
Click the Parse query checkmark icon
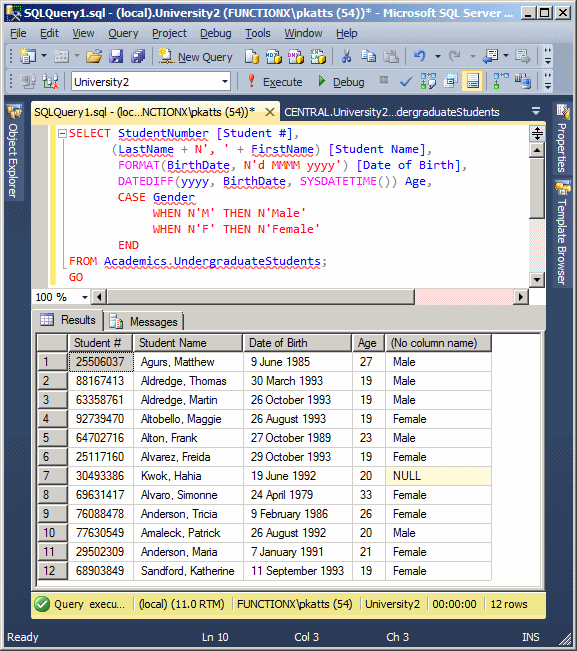coord(406,81)
